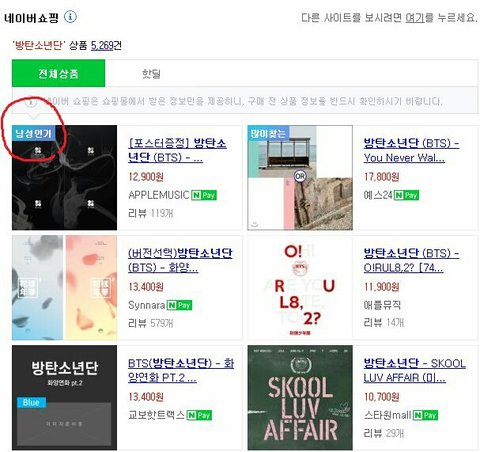The width and height of the screenshot is (480, 452).
Task: Open SKOOL LUV AFFAIR product title link
Action: [x=415, y=370]
